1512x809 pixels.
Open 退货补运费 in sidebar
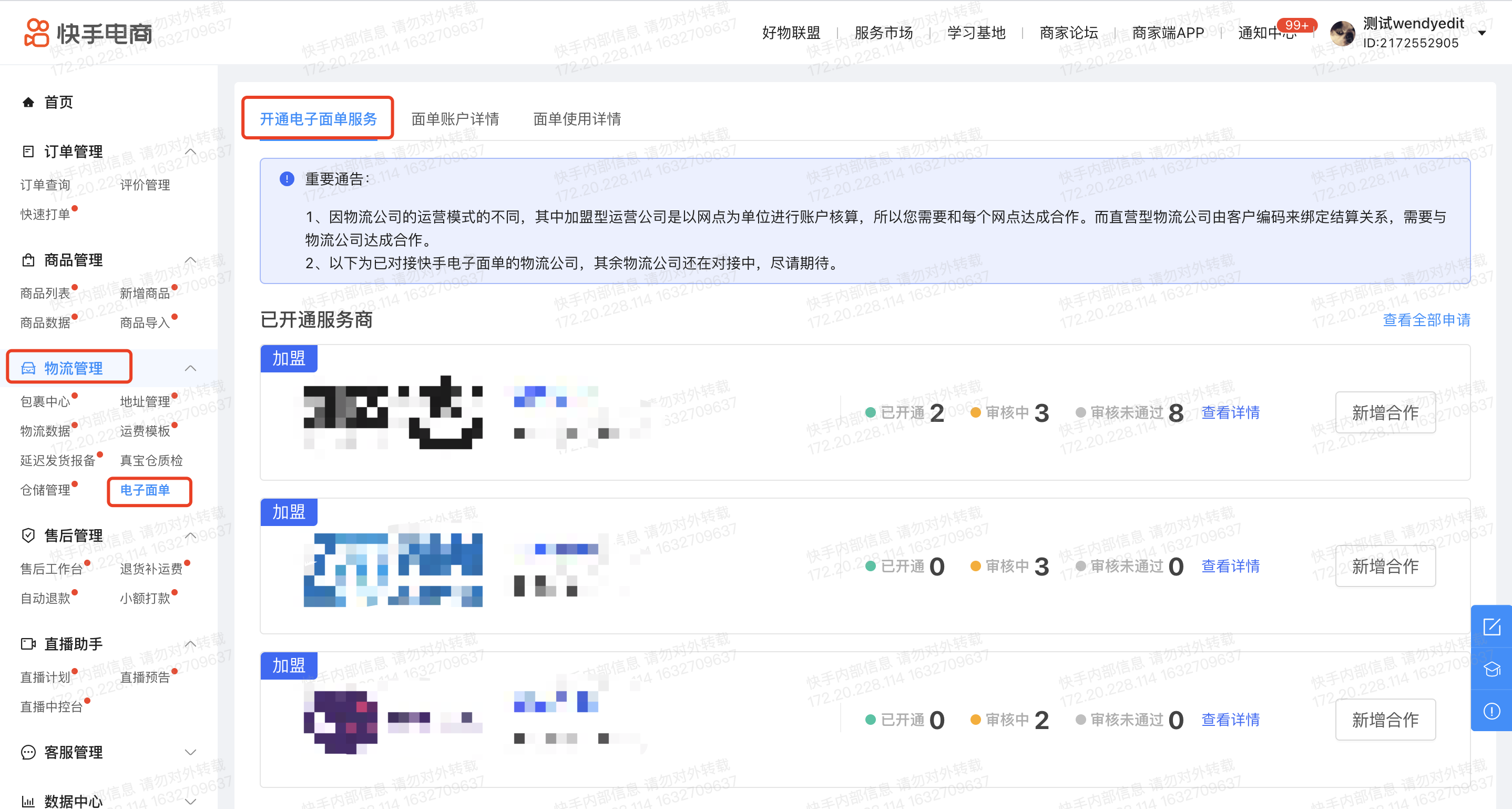point(151,568)
